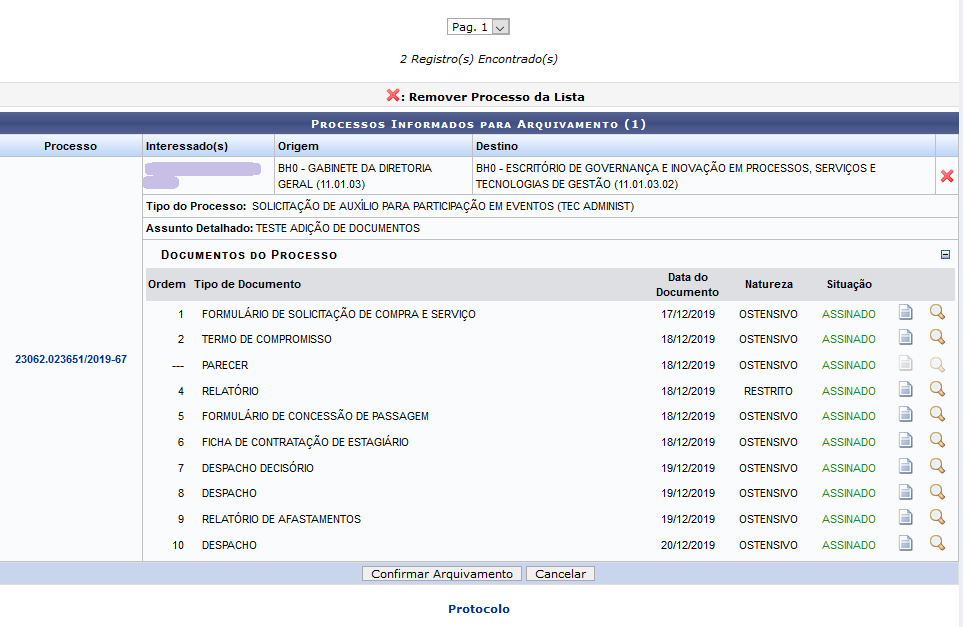View document file icon for Relatório row 4
The image size is (963, 627).
(x=905, y=390)
